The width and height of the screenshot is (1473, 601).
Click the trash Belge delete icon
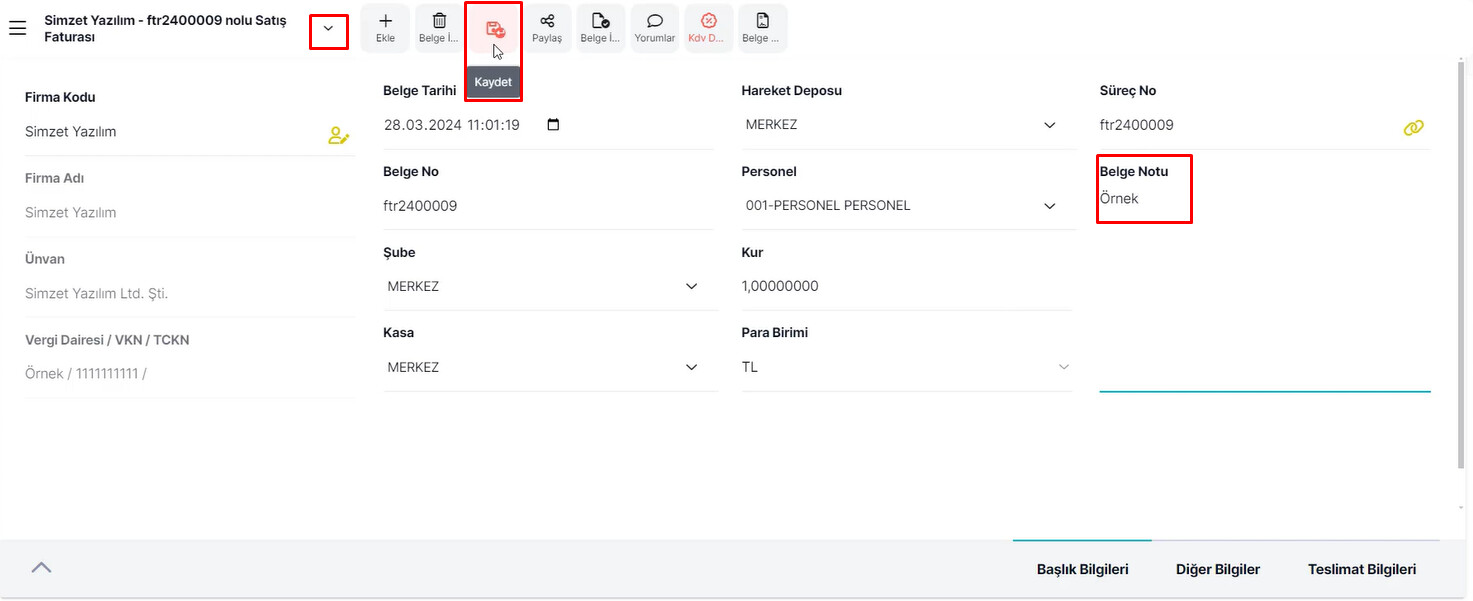point(439,28)
